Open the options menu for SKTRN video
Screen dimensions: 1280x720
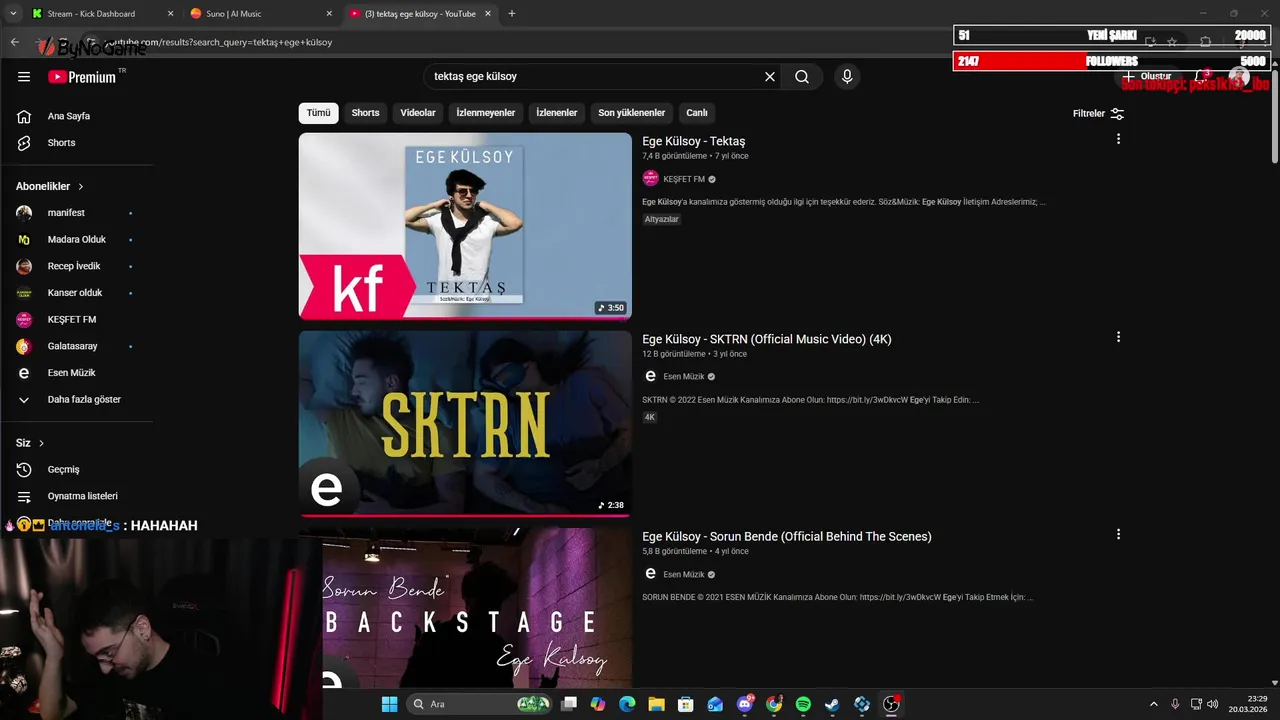tap(1118, 337)
